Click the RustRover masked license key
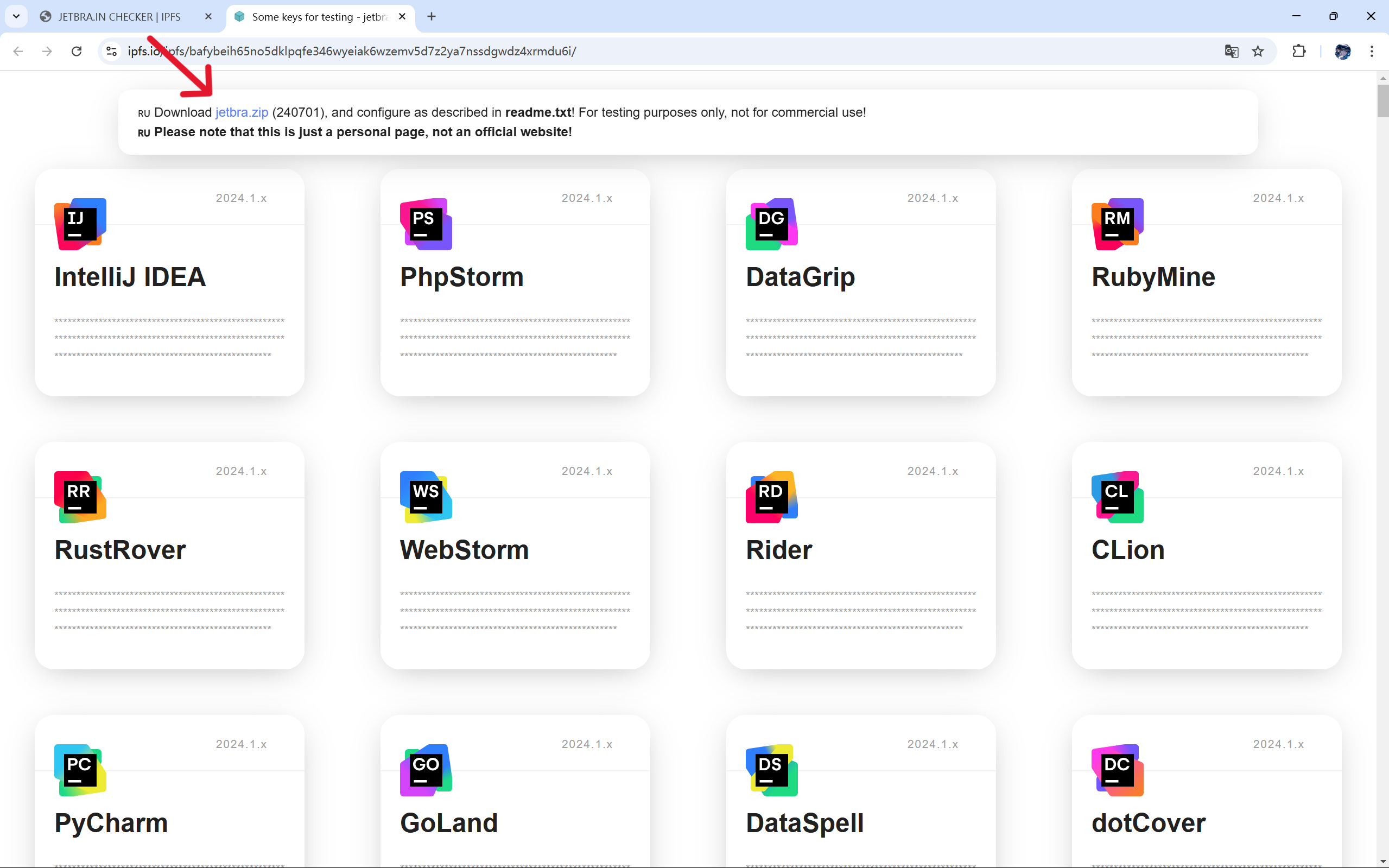 point(169,611)
